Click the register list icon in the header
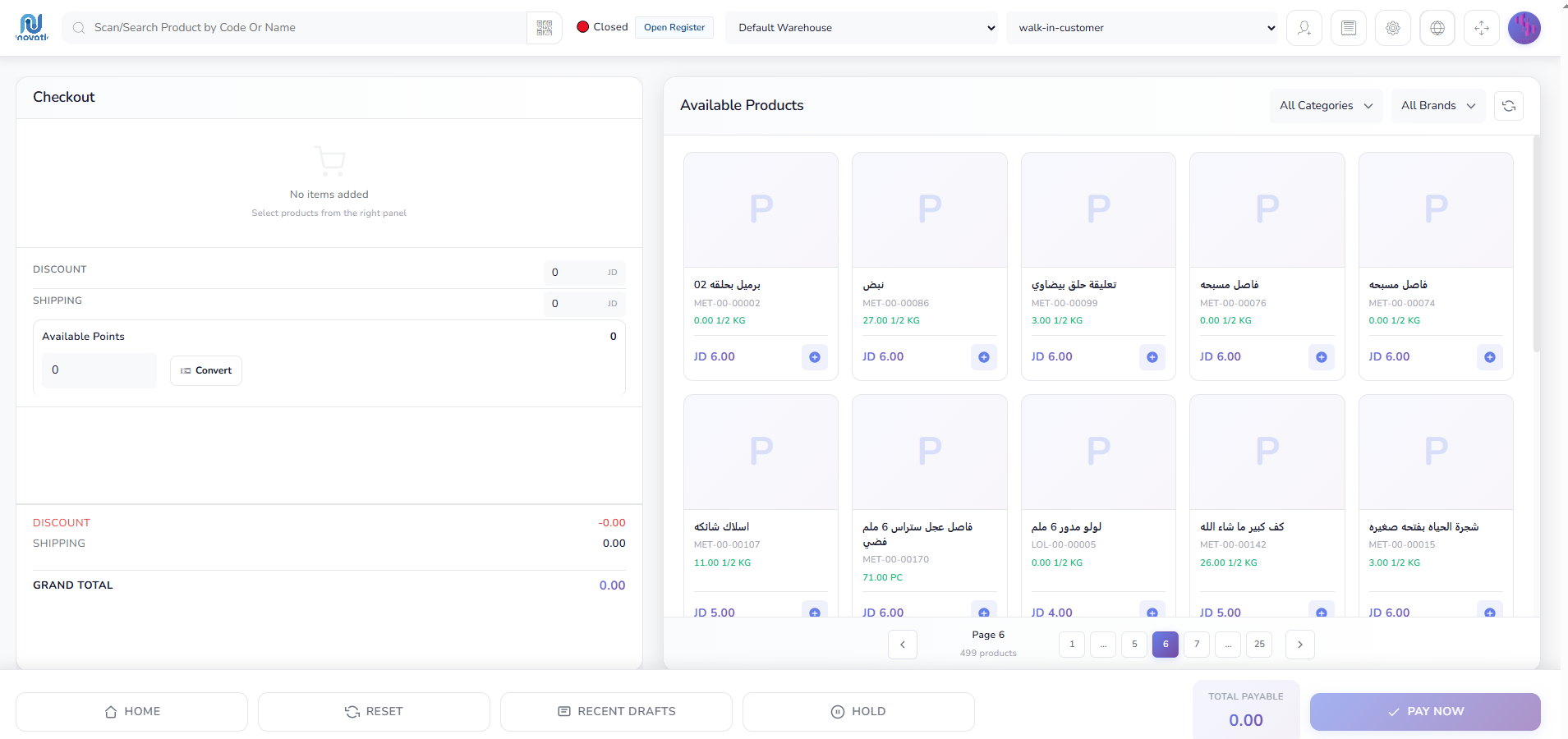This screenshot has height=739, width=1568. pos(1348,28)
